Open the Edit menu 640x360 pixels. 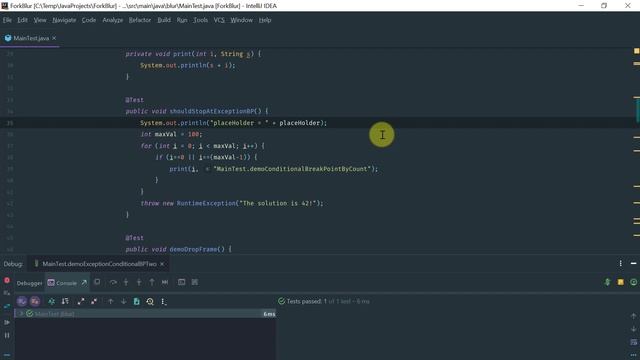click(x=22, y=20)
